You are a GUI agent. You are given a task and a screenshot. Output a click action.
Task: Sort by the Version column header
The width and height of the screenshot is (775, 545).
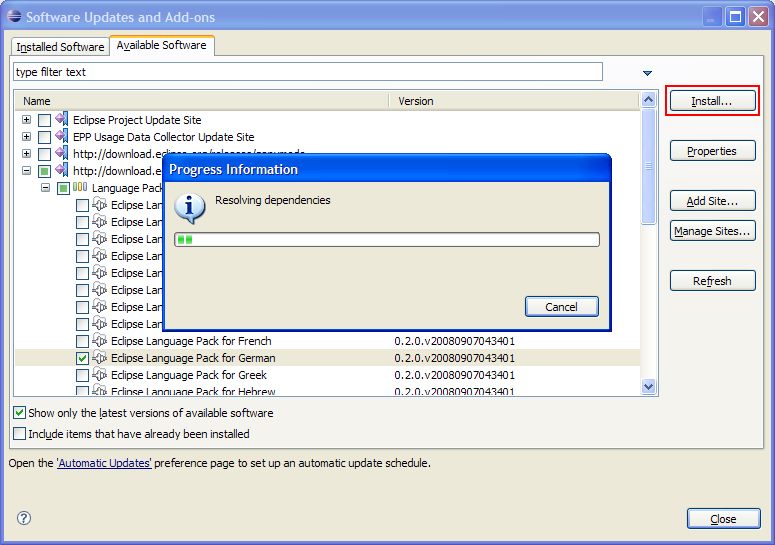click(515, 101)
